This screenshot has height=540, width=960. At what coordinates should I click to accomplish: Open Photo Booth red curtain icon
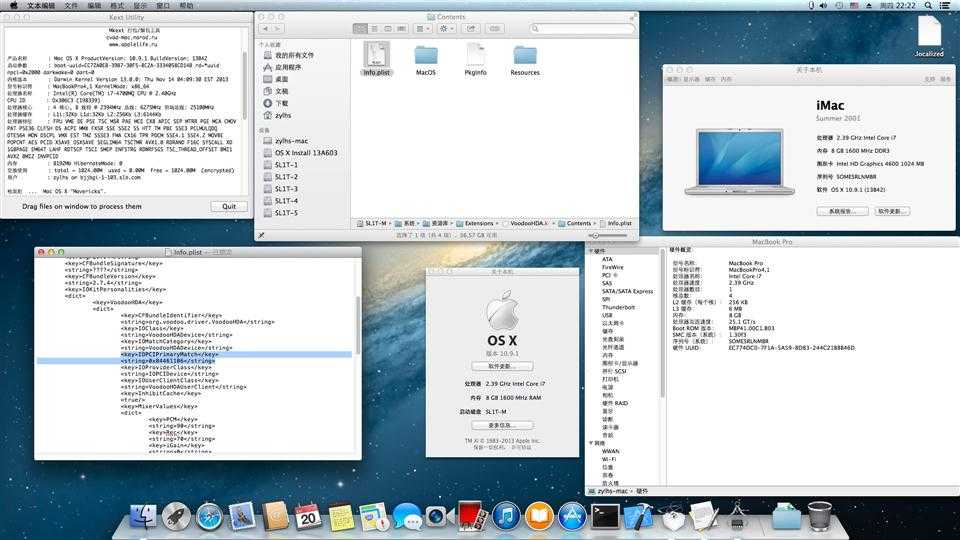pyautogui.click(x=473, y=516)
